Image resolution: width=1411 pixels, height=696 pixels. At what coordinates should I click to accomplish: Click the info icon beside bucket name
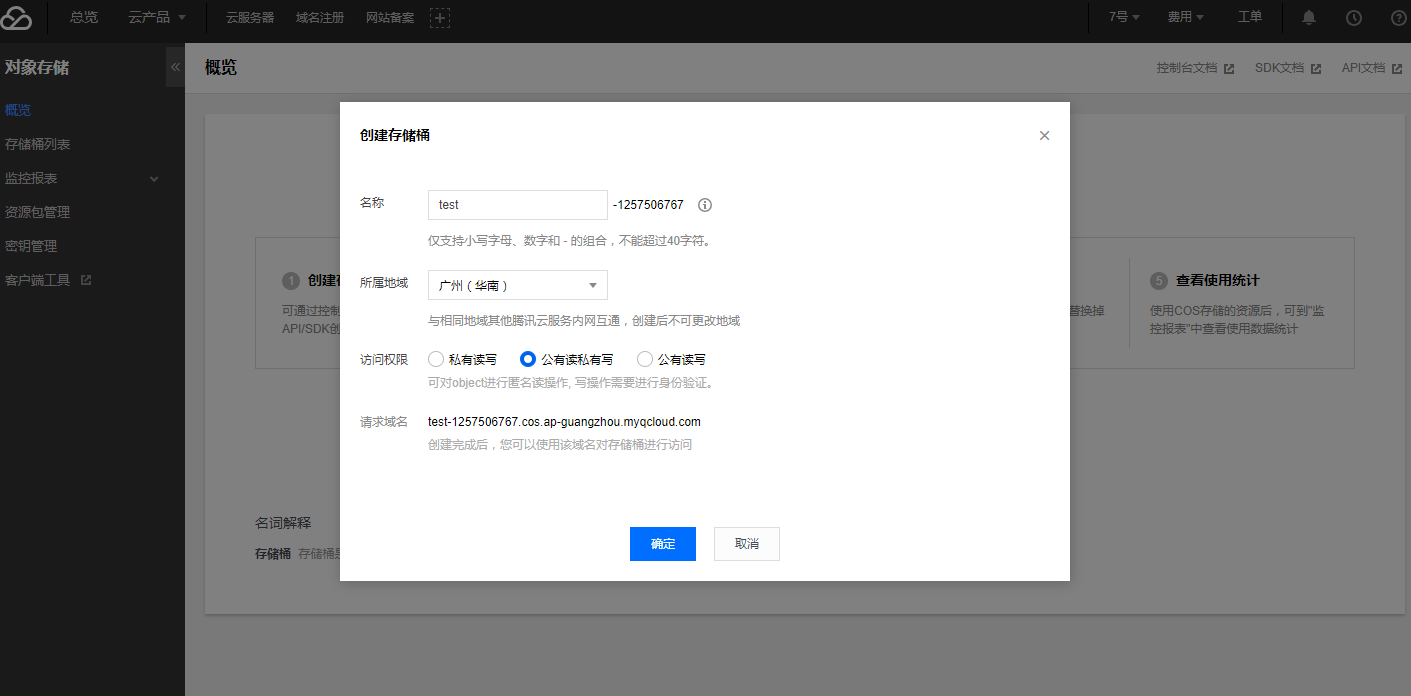(x=705, y=205)
